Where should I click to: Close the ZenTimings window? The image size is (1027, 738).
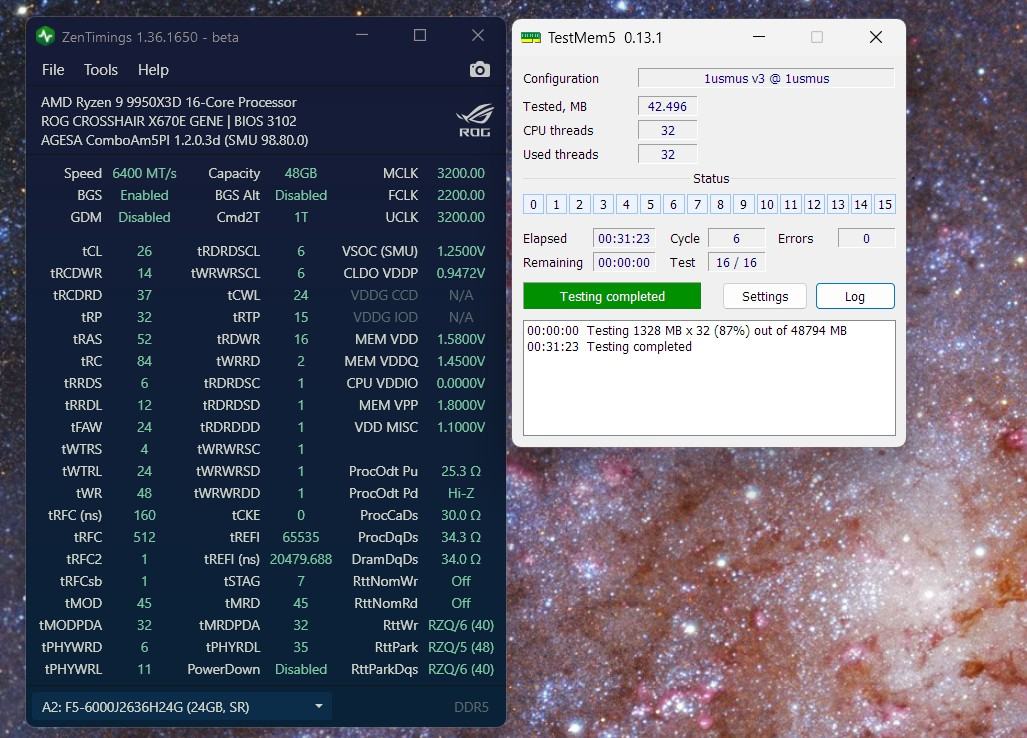pos(478,35)
